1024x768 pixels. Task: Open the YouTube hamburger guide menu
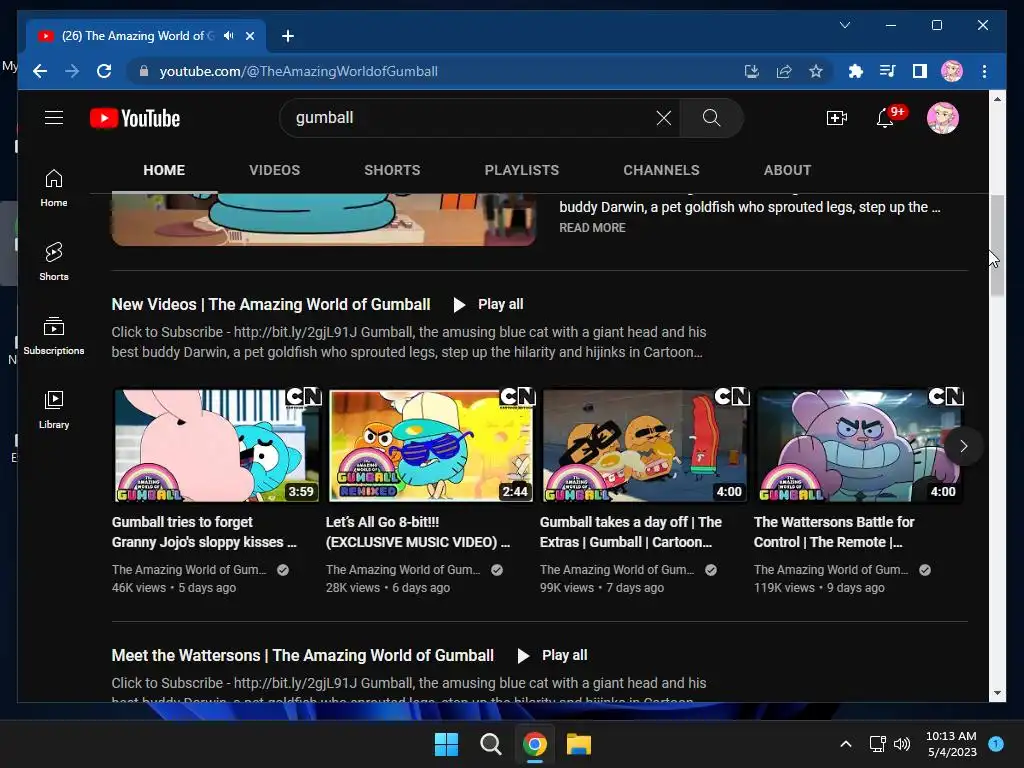(x=54, y=118)
